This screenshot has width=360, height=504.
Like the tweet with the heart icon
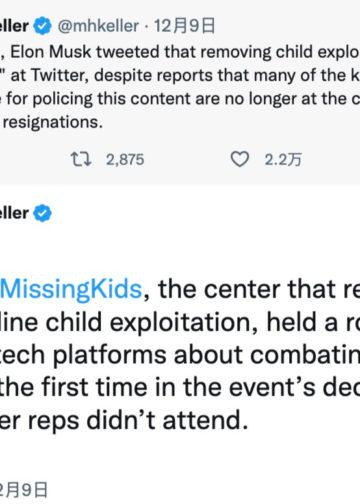coord(240,159)
